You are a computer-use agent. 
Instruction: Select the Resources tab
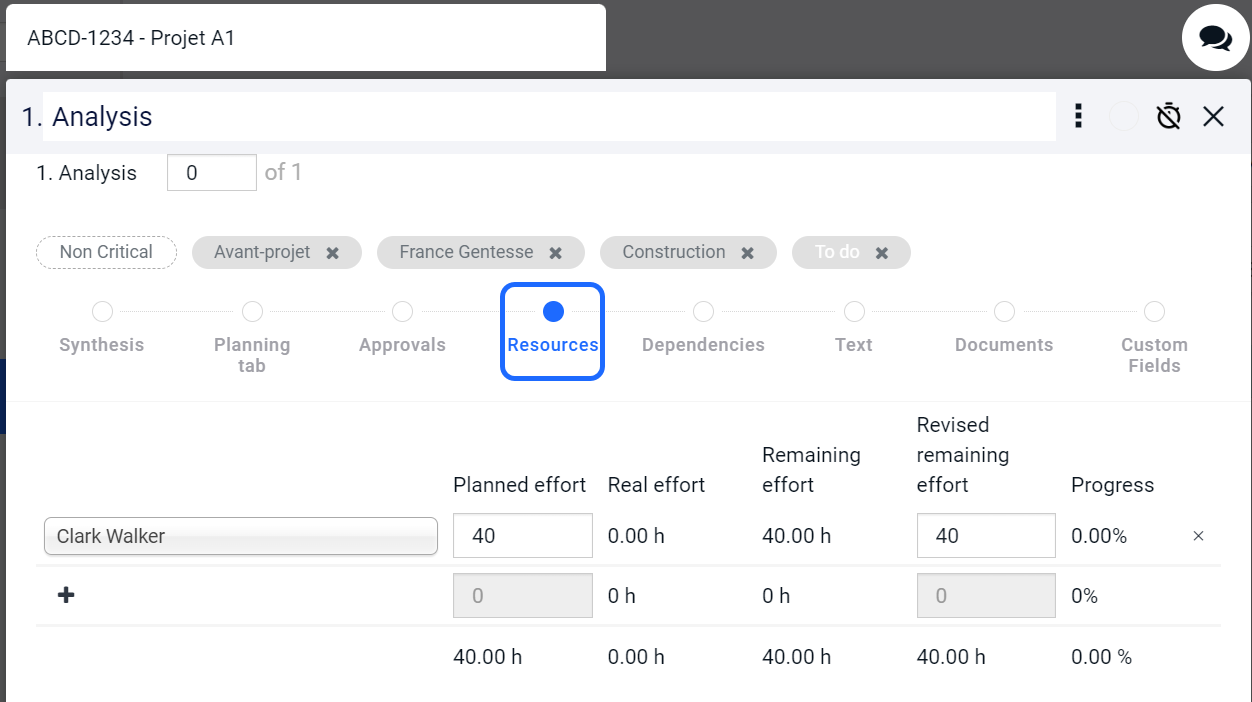(x=552, y=331)
